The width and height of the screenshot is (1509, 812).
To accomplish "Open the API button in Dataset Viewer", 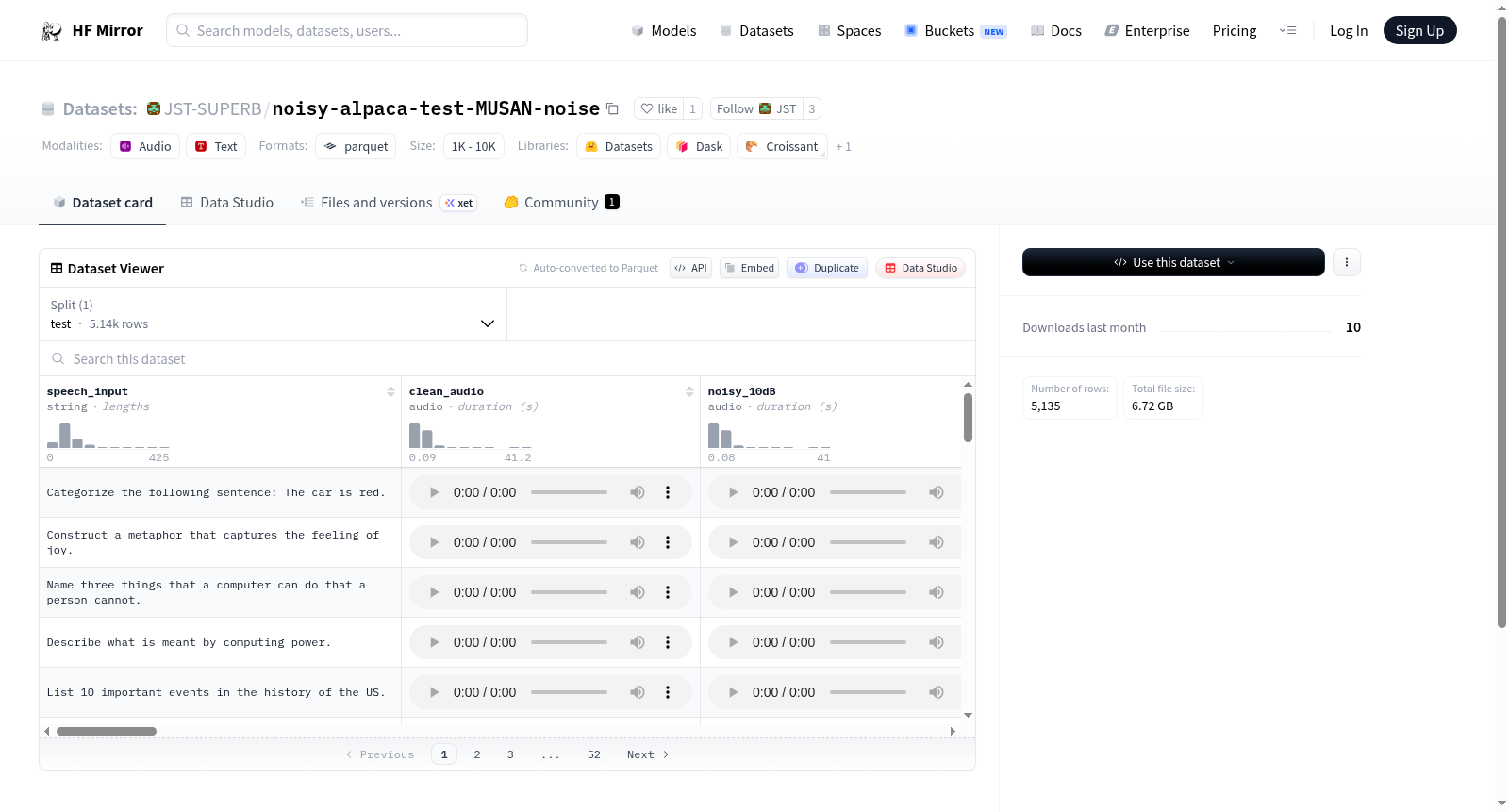I will tap(690, 268).
